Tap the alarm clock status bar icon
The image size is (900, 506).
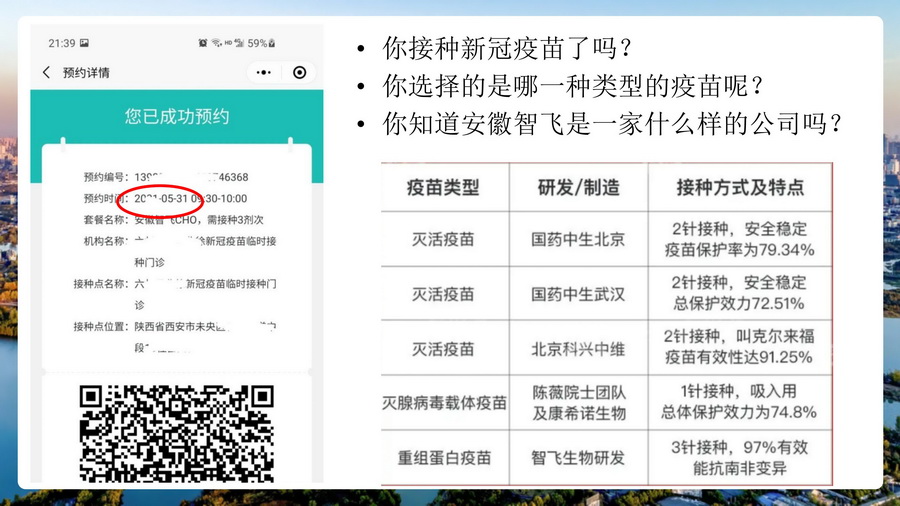pos(203,43)
